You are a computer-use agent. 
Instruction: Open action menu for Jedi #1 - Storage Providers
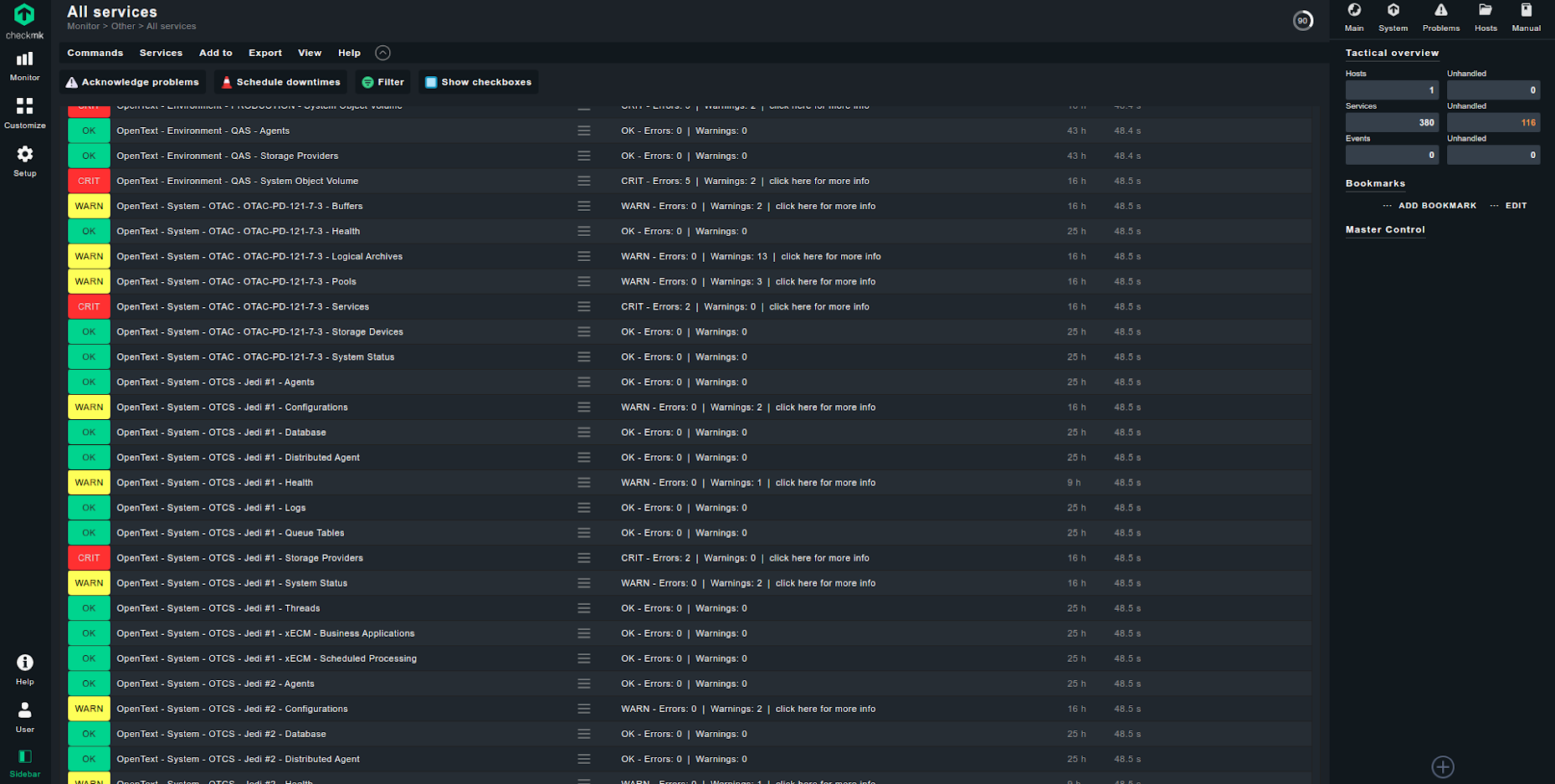tap(584, 557)
